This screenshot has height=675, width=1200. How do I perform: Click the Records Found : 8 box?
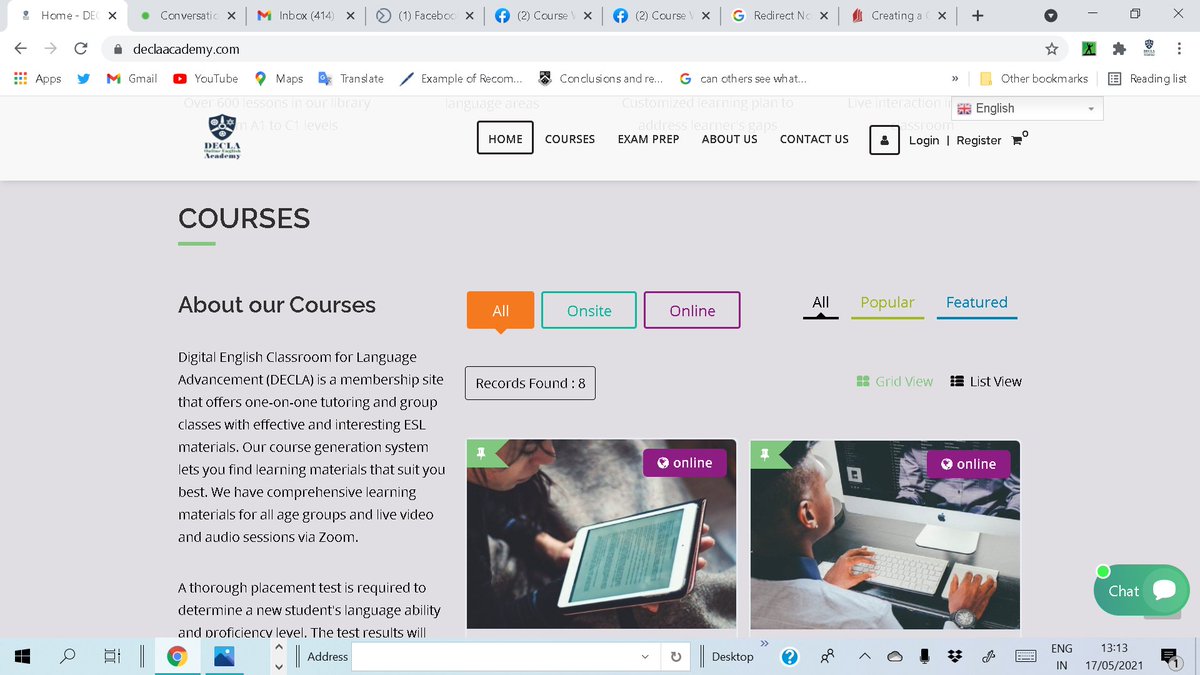tap(530, 383)
